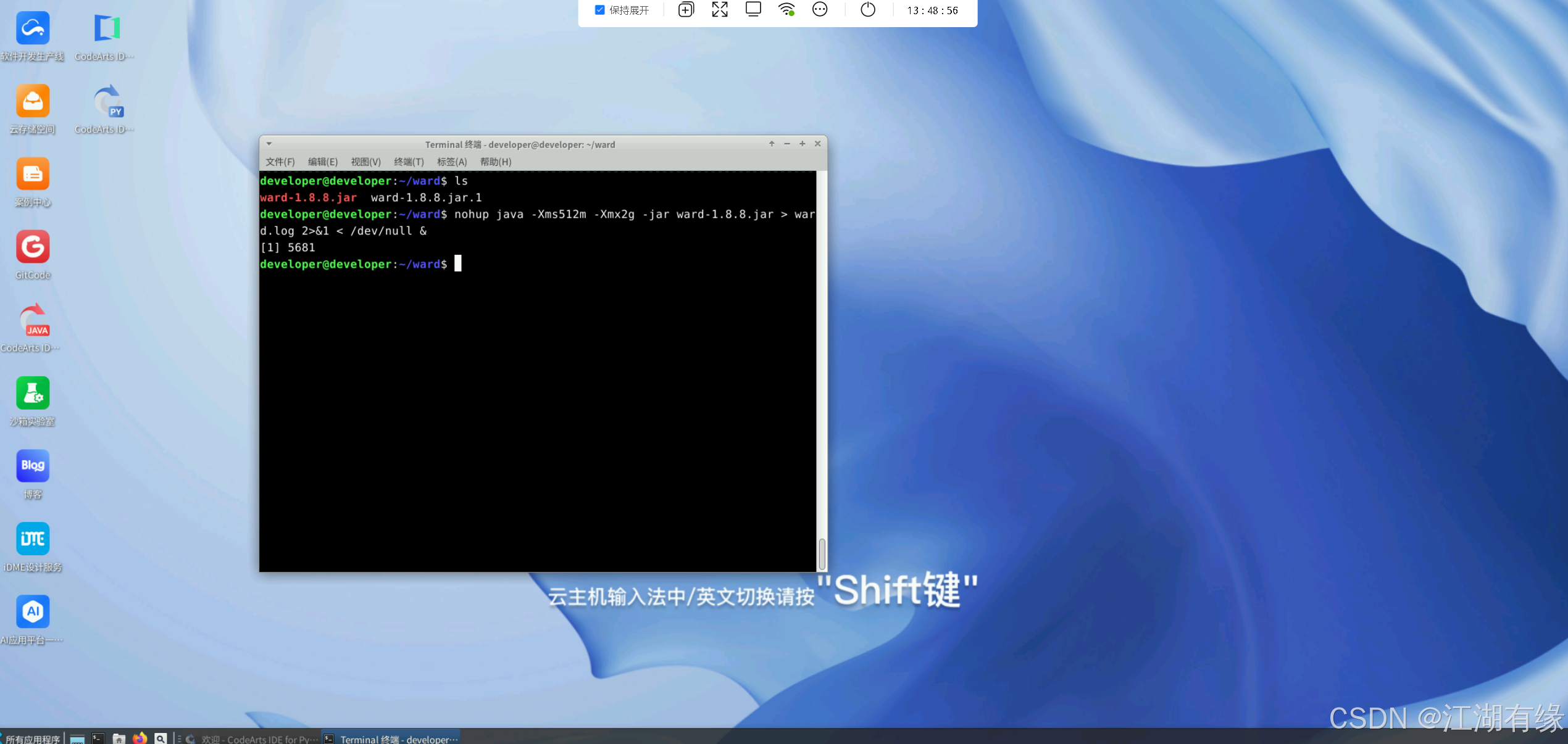Click the power icon in top toolbar

pyautogui.click(x=867, y=10)
